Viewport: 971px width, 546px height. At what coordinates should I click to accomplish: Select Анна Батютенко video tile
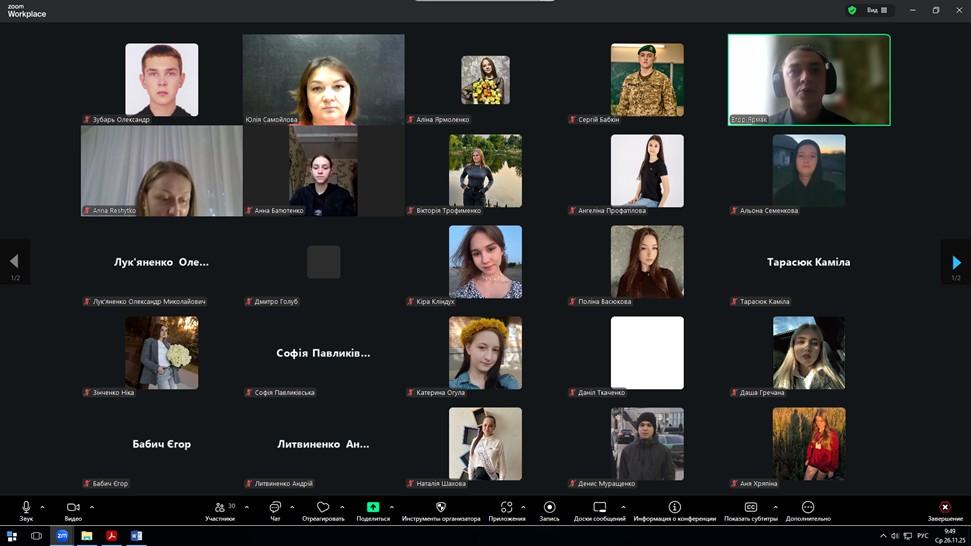pos(323,171)
